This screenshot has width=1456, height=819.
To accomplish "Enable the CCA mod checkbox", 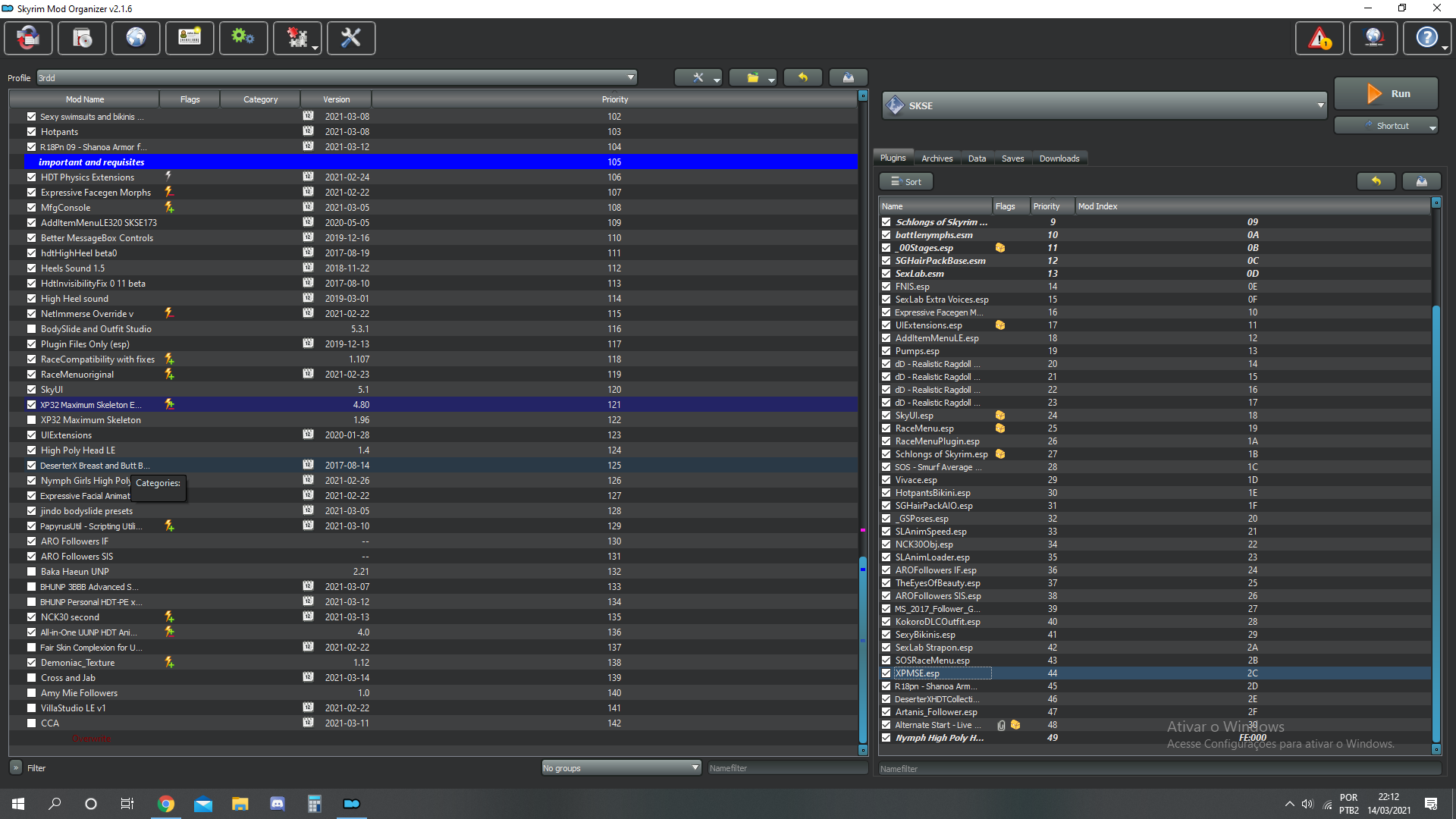I will click(31, 723).
